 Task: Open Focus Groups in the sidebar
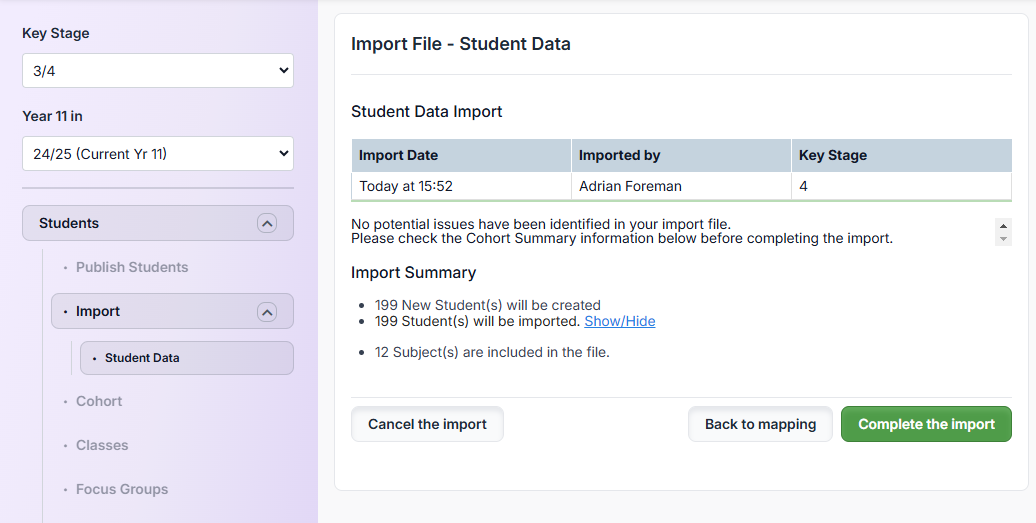pyautogui.click(x=122, y=489)
